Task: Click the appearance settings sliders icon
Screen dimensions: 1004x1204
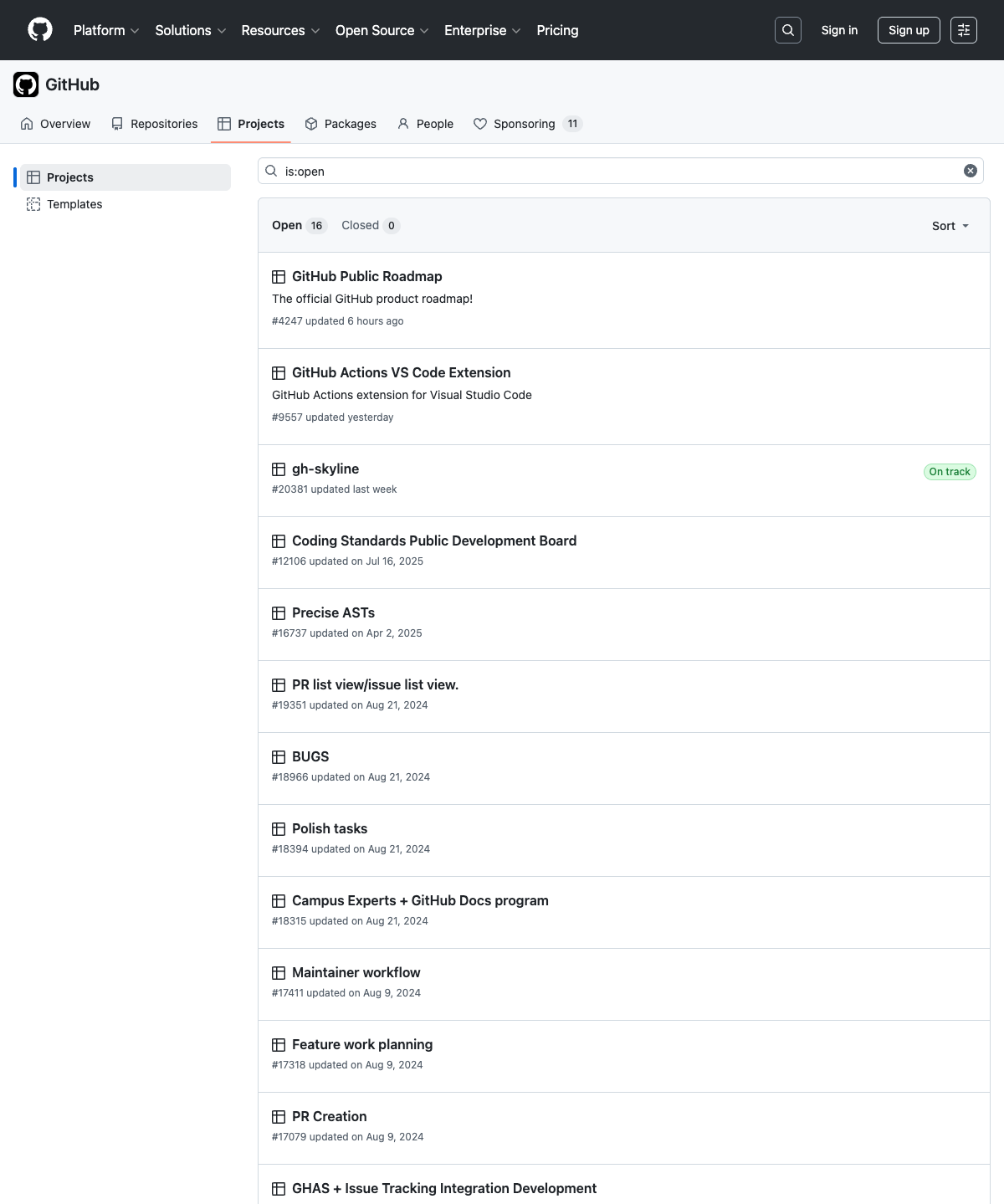Action: [963, 30]
